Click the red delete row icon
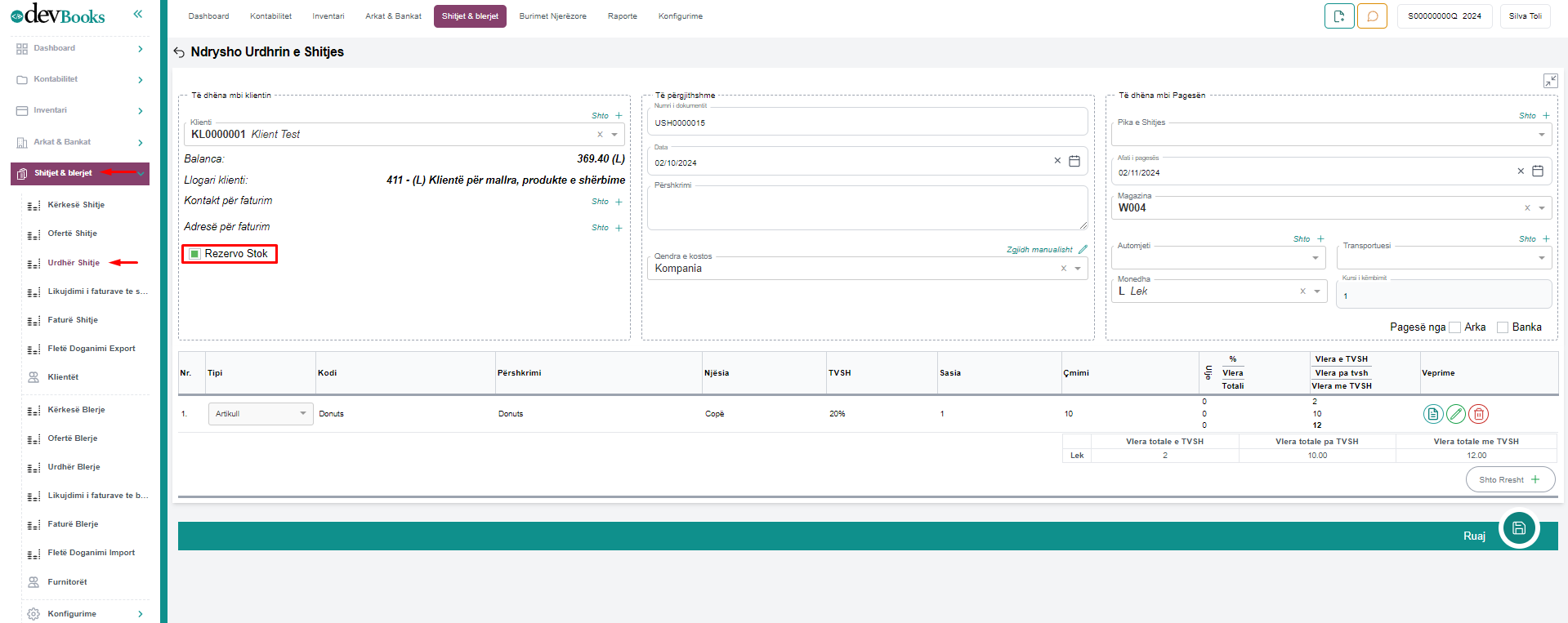The height and width of the screenshot is (623, 1568). pos(1478,414)
